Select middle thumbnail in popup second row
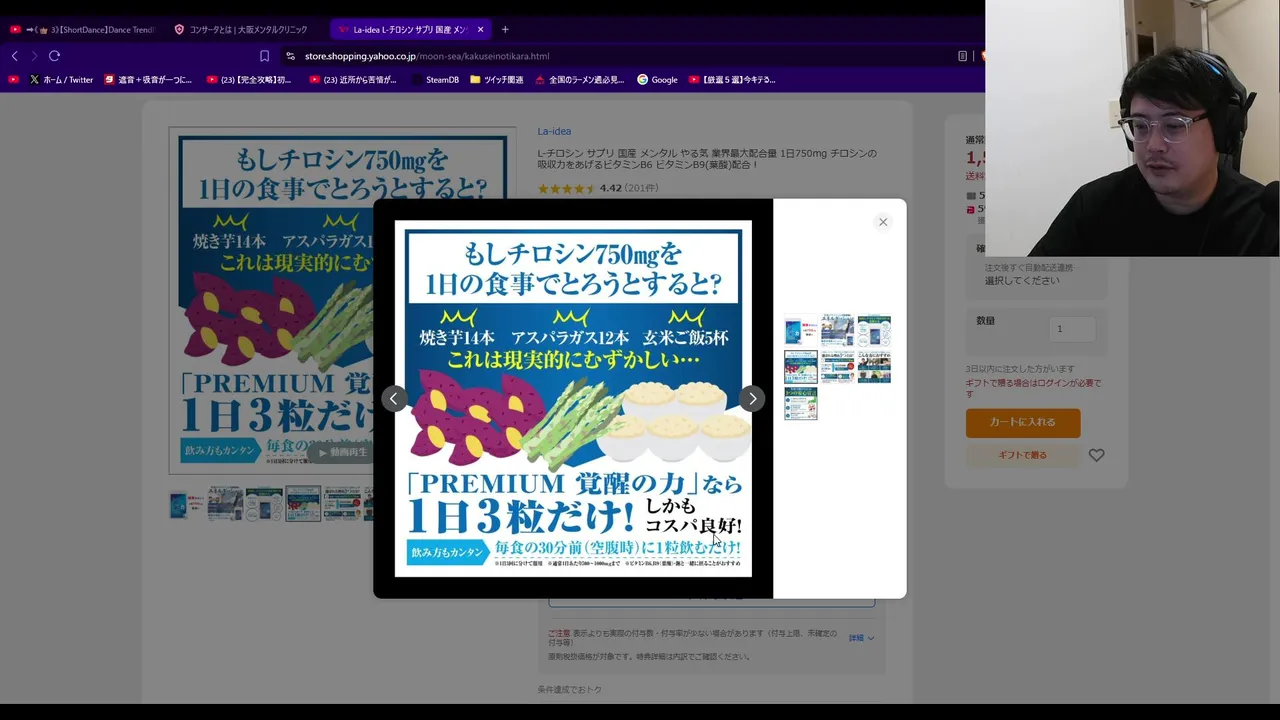This screenshot has width=1280, height=720. pos(837,367)
